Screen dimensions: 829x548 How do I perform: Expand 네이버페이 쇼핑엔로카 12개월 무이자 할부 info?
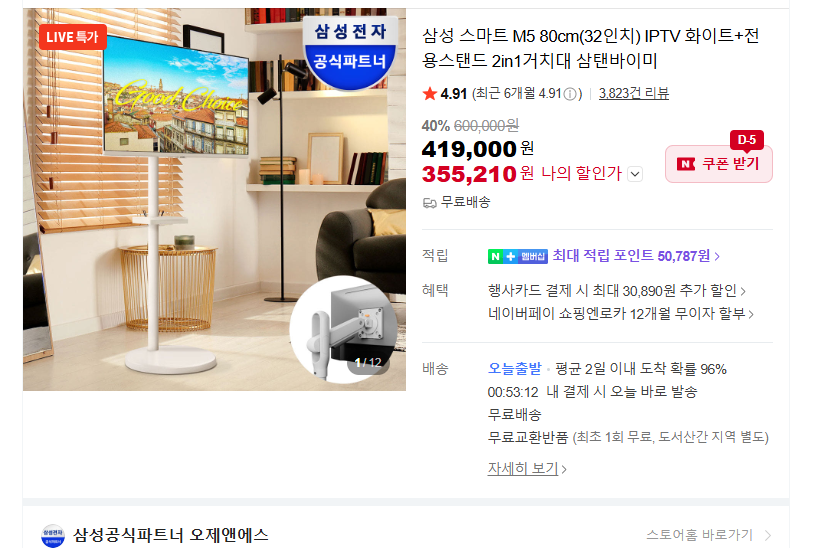coord(621,314)
